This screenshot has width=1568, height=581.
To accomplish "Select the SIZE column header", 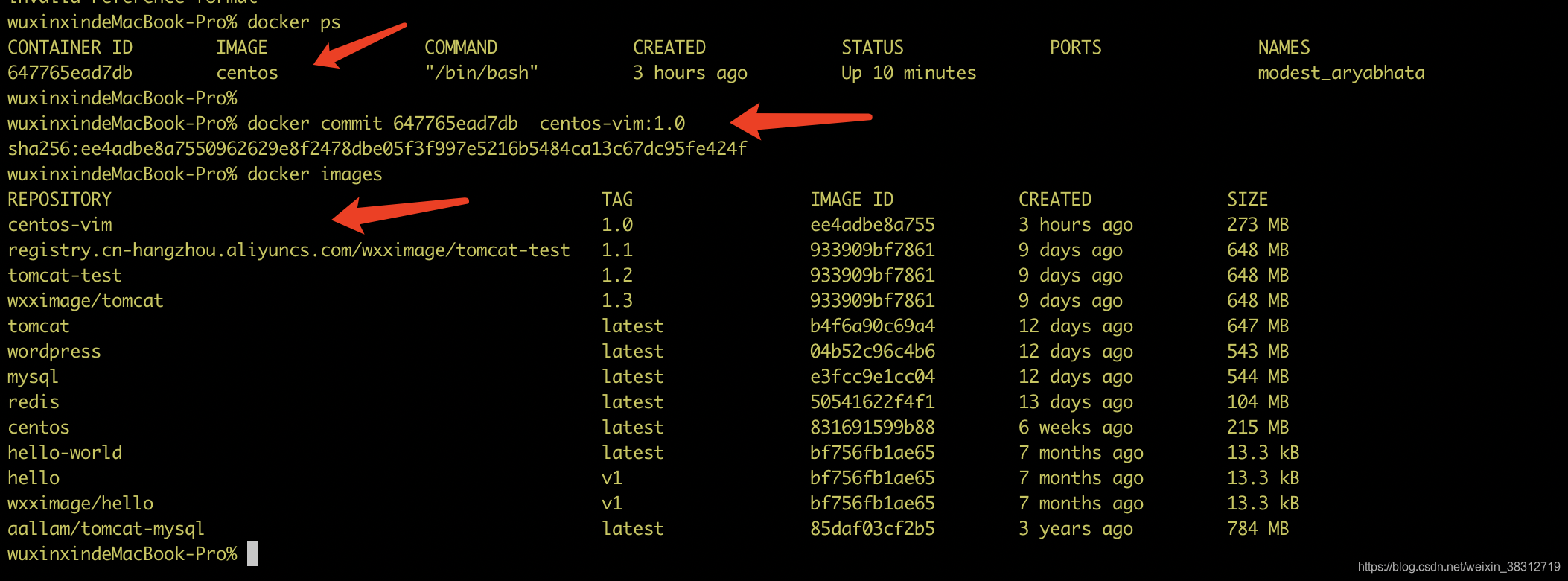I will click(1247, 200).
